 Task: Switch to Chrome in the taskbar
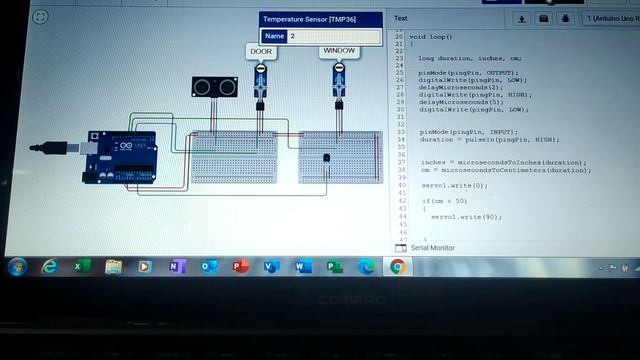[398, 267]
